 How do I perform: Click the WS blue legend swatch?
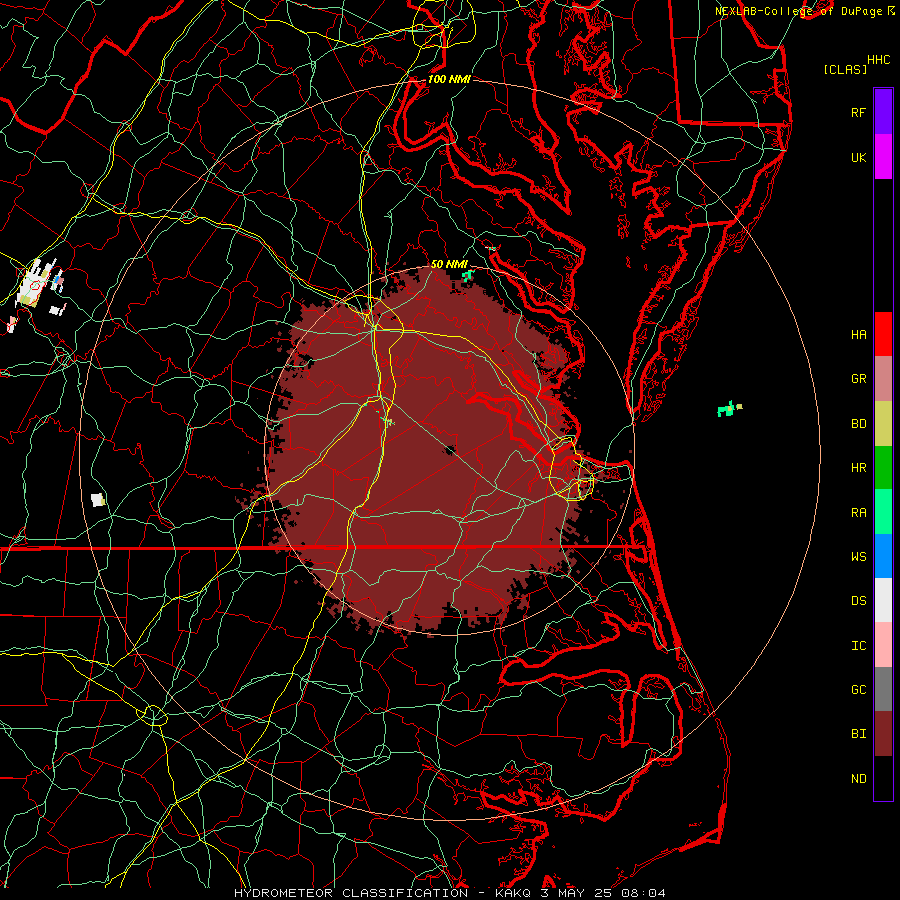coord(883,556)
